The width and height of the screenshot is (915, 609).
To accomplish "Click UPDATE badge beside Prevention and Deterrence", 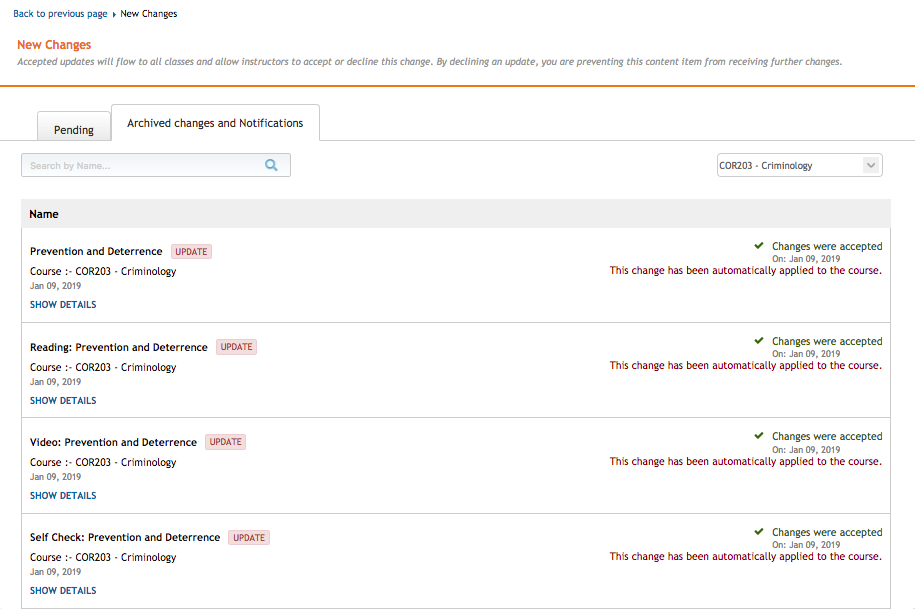I will tap(191, 252).
